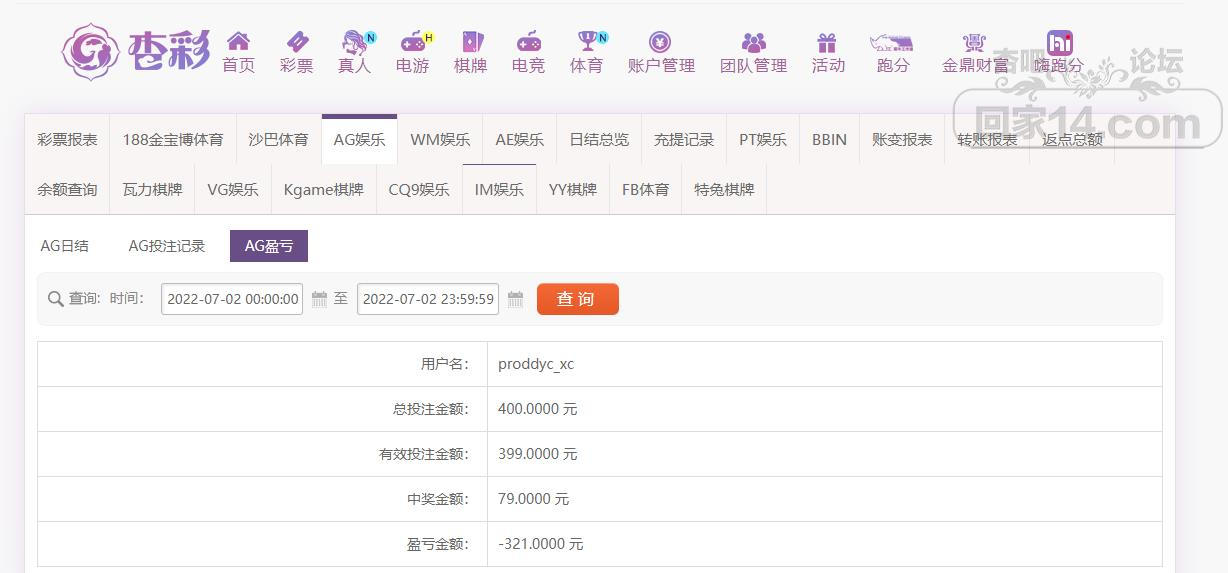The image size is (1228, 573).
Task: Select the AG盈亏 sub-tab
Action: (269, 246)
